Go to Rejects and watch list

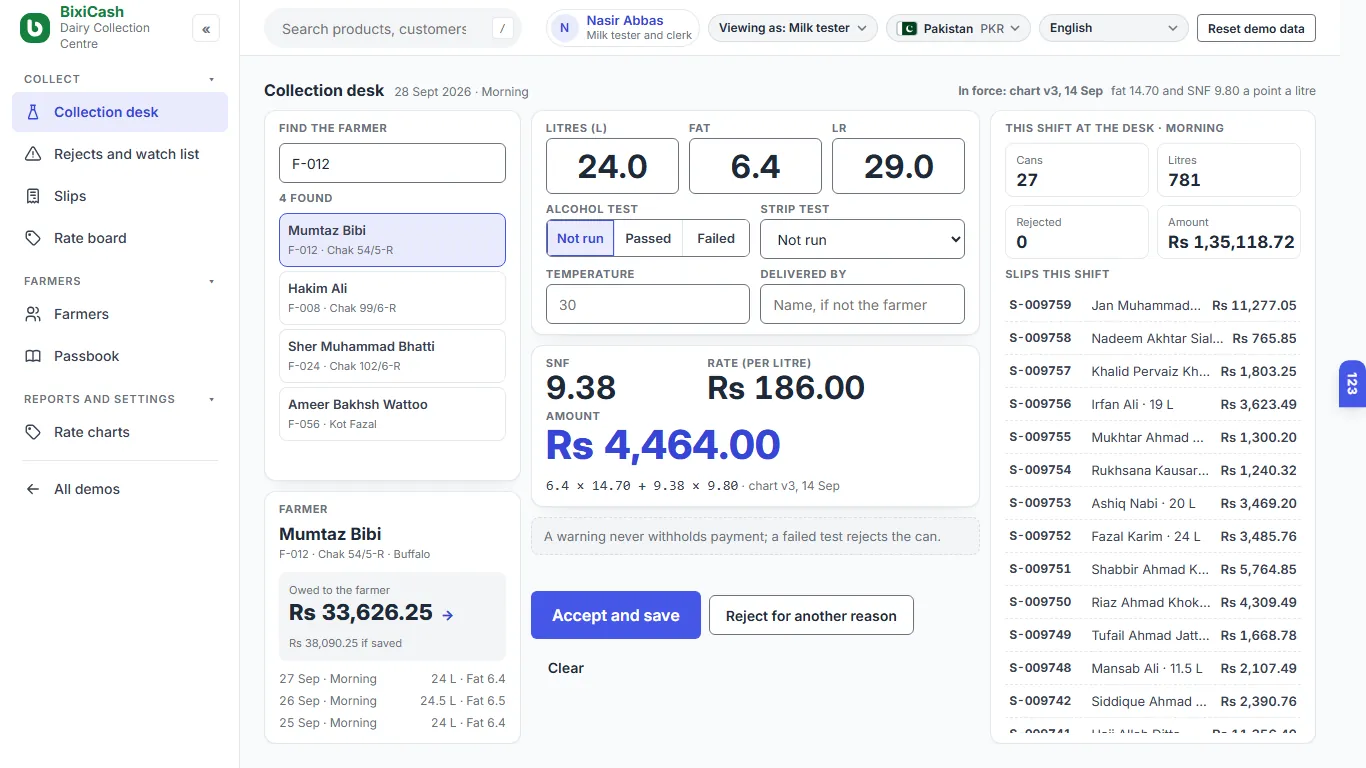[x=120, y=154]
